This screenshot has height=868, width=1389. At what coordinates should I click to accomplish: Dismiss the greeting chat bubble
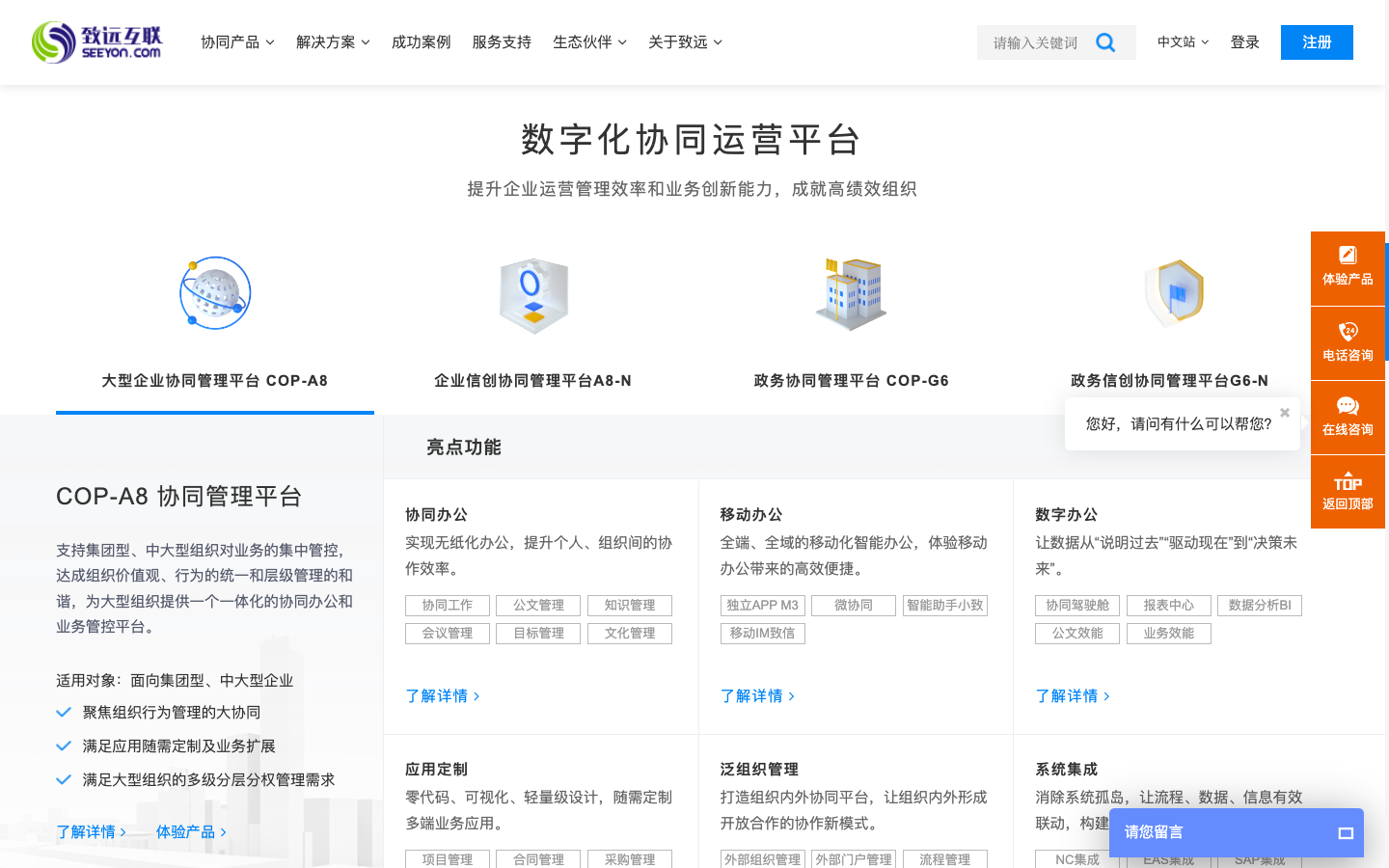[1284, 412]
